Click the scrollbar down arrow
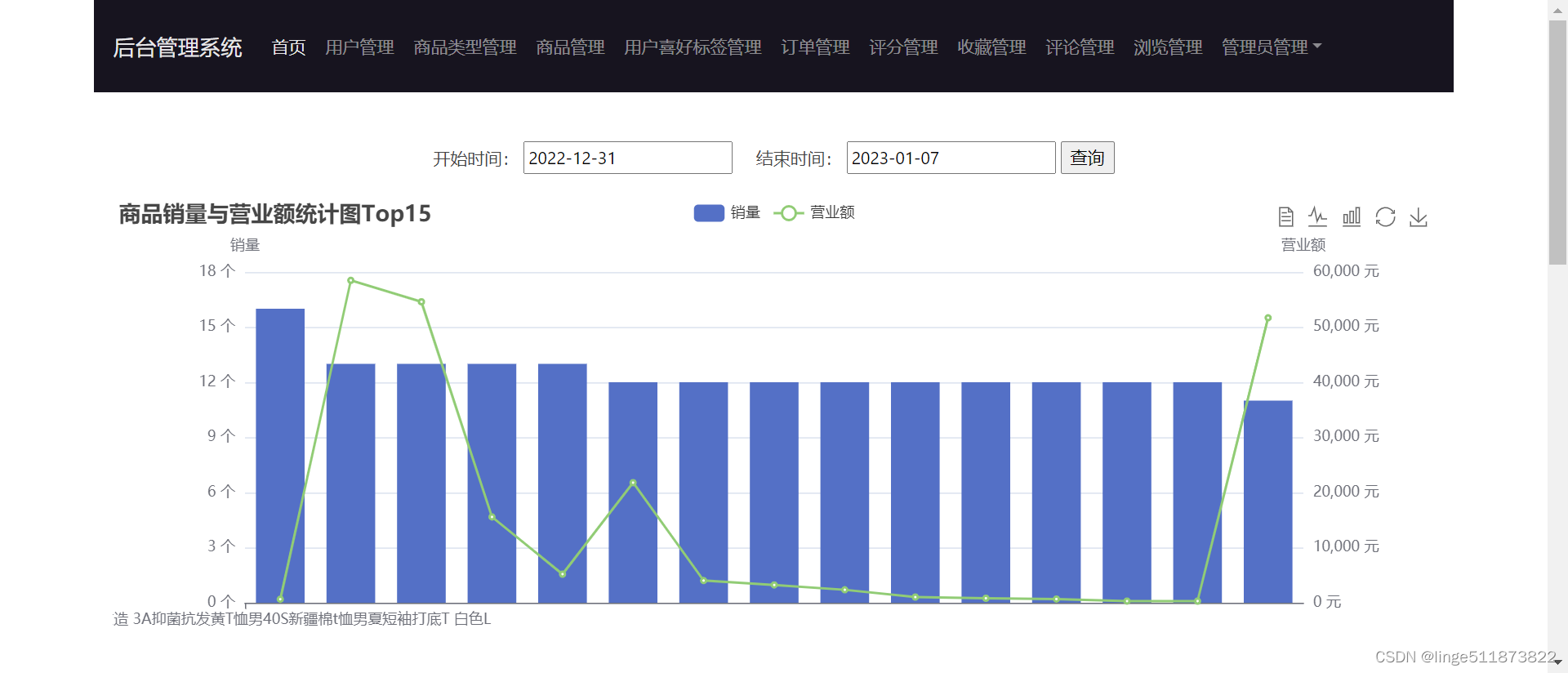 coord(1557,662)
